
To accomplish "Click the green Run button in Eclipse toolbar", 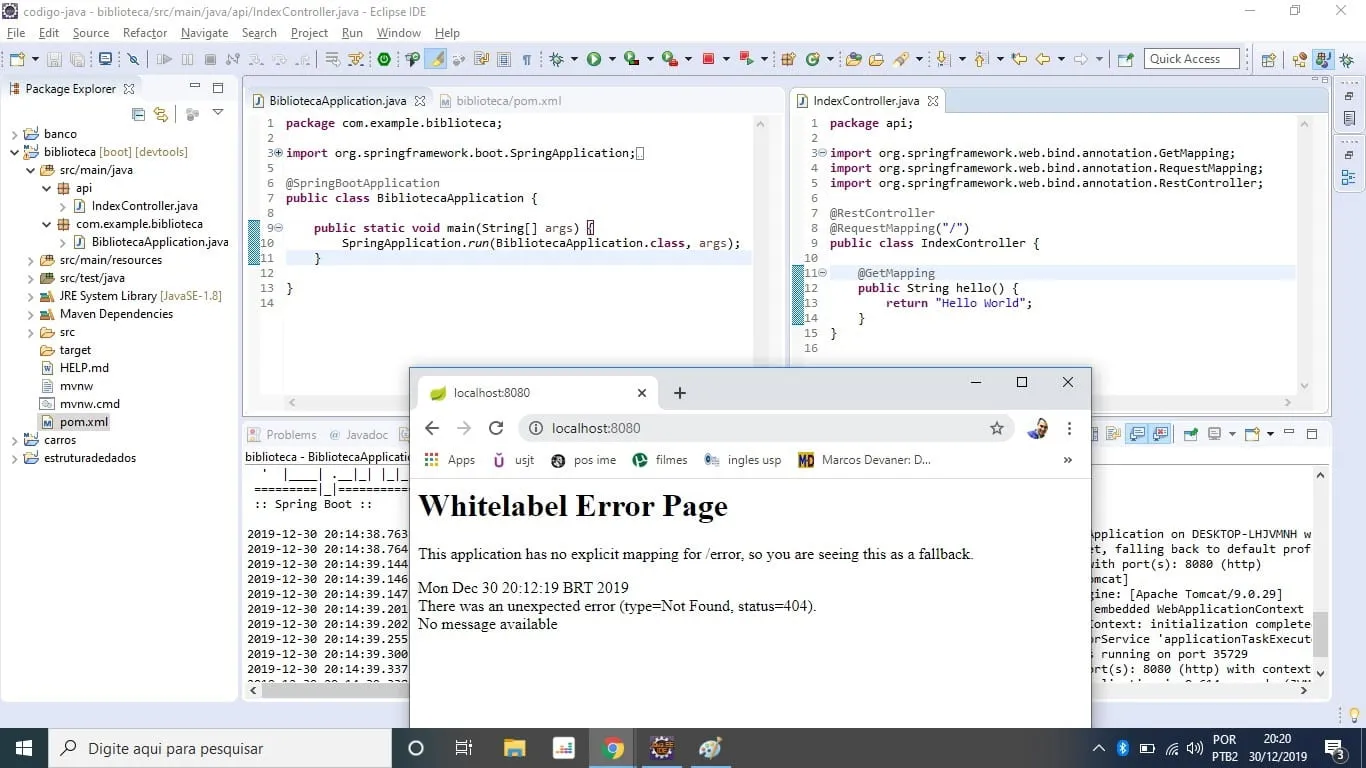I will tap(594, 59).
